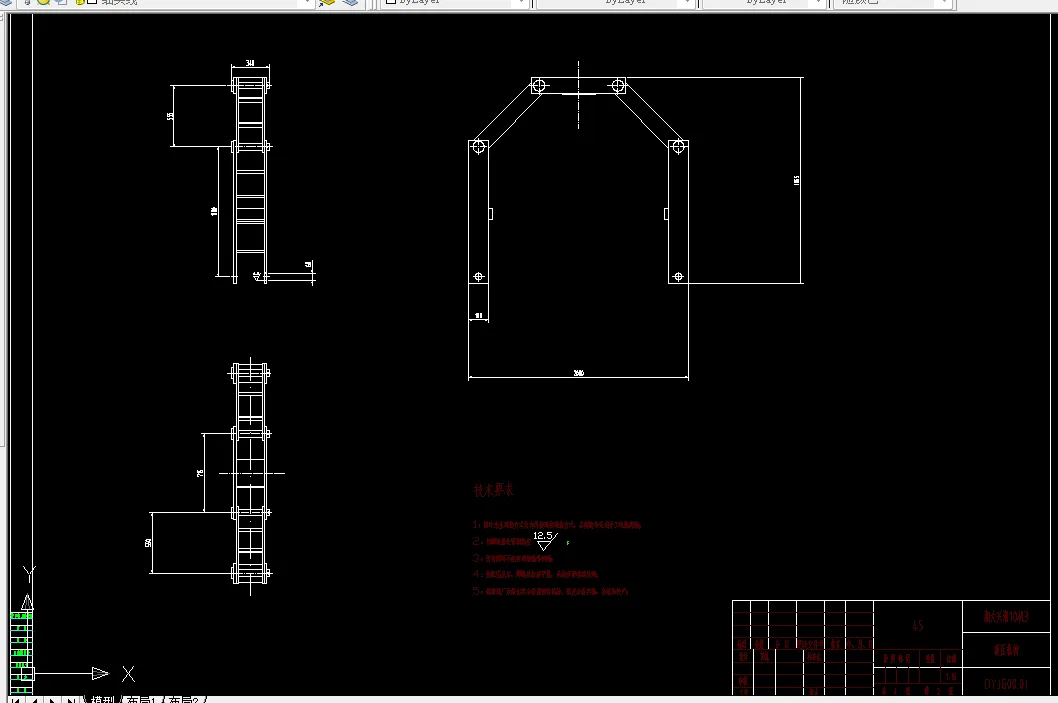Select the DYJG00.01 drawing number text
1058x703 pixels.
(x=1005, y=684)
